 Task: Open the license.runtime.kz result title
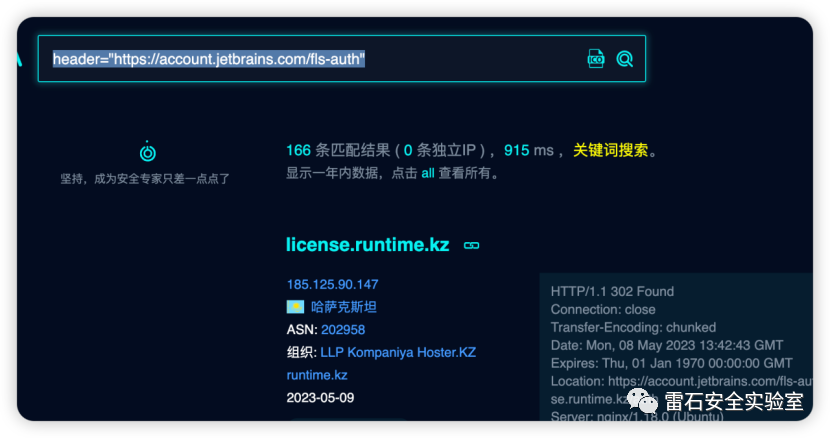(367, 244)
